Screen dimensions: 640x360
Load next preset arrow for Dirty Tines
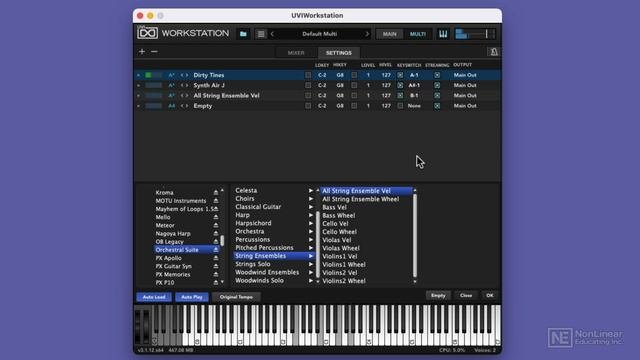[x=187, y=75]
